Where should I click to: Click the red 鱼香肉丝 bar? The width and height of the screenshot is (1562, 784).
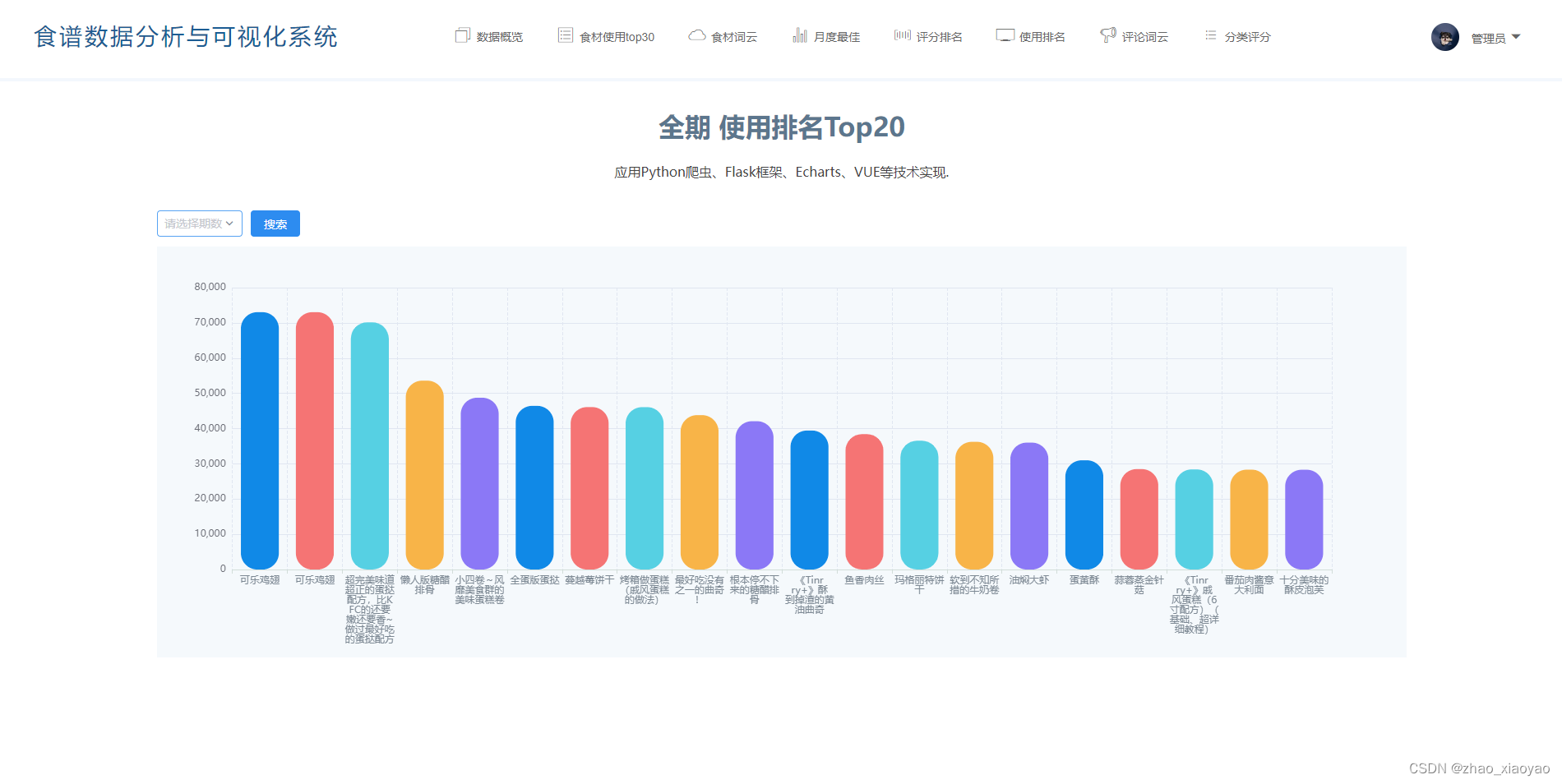[x=864, y=501]
